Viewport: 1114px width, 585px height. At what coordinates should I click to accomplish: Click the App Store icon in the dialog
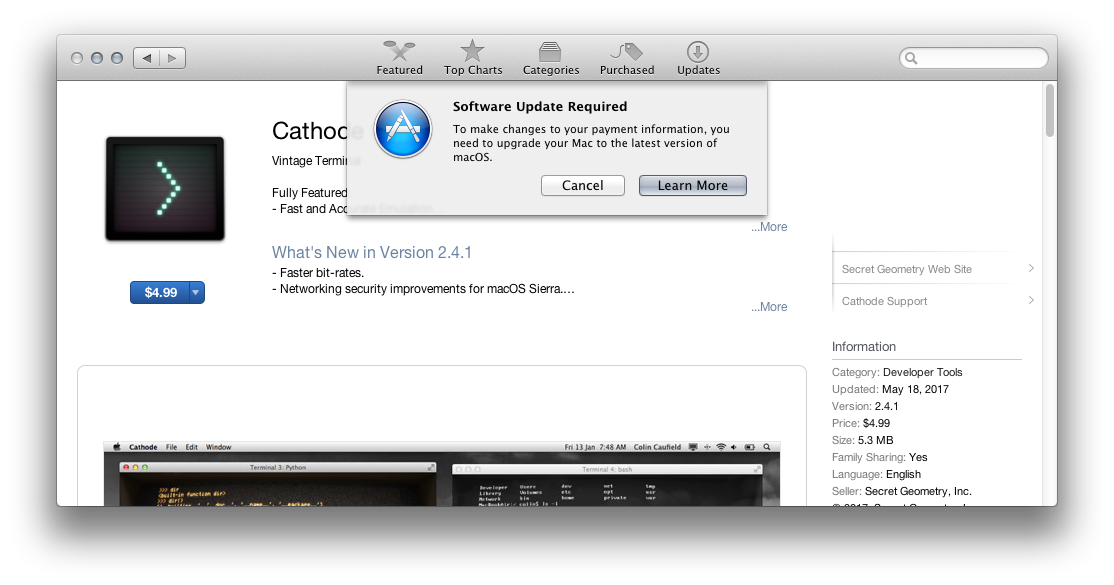coord(404,129)
